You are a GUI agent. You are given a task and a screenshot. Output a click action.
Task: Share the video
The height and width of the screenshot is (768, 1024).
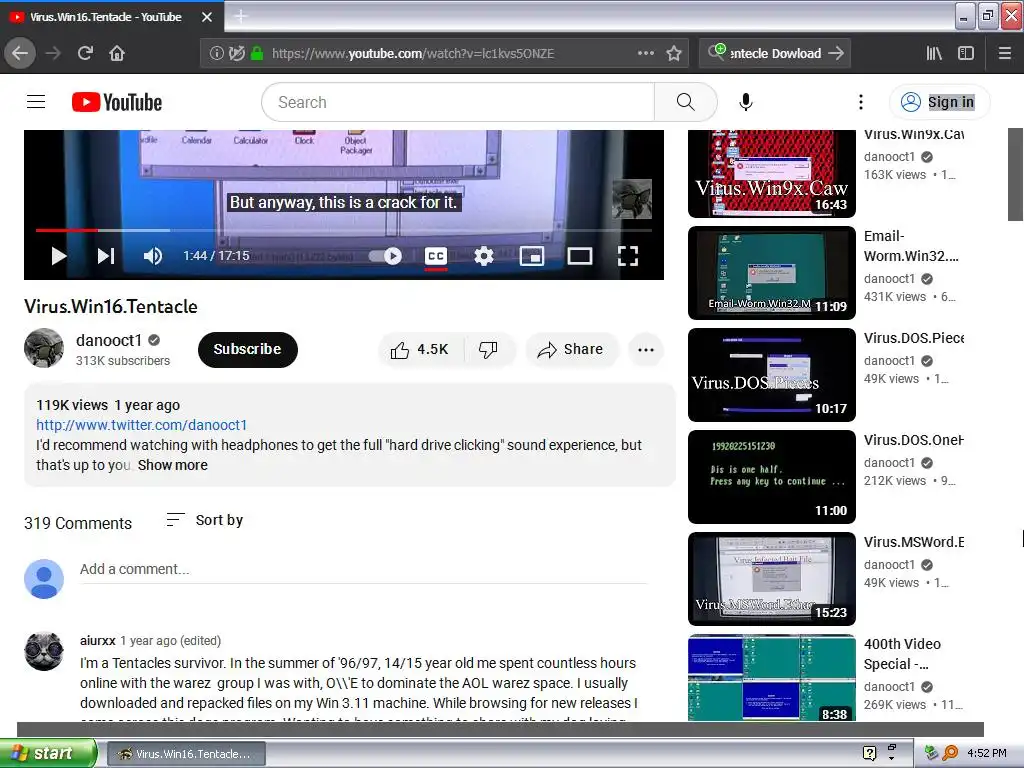(x=571, y=349)
